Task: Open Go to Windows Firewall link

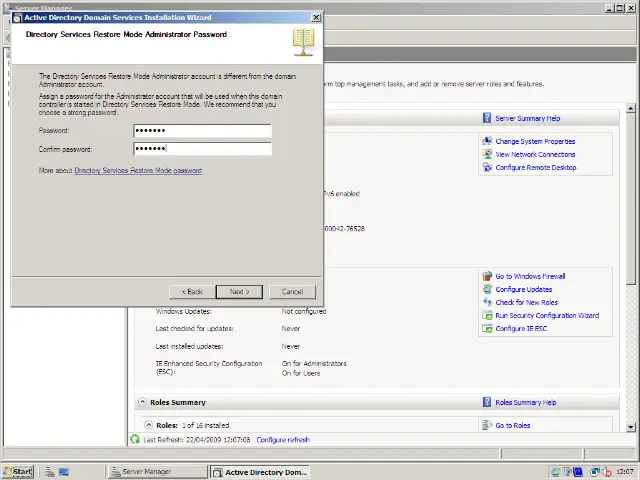Action: tap(530, 276)
